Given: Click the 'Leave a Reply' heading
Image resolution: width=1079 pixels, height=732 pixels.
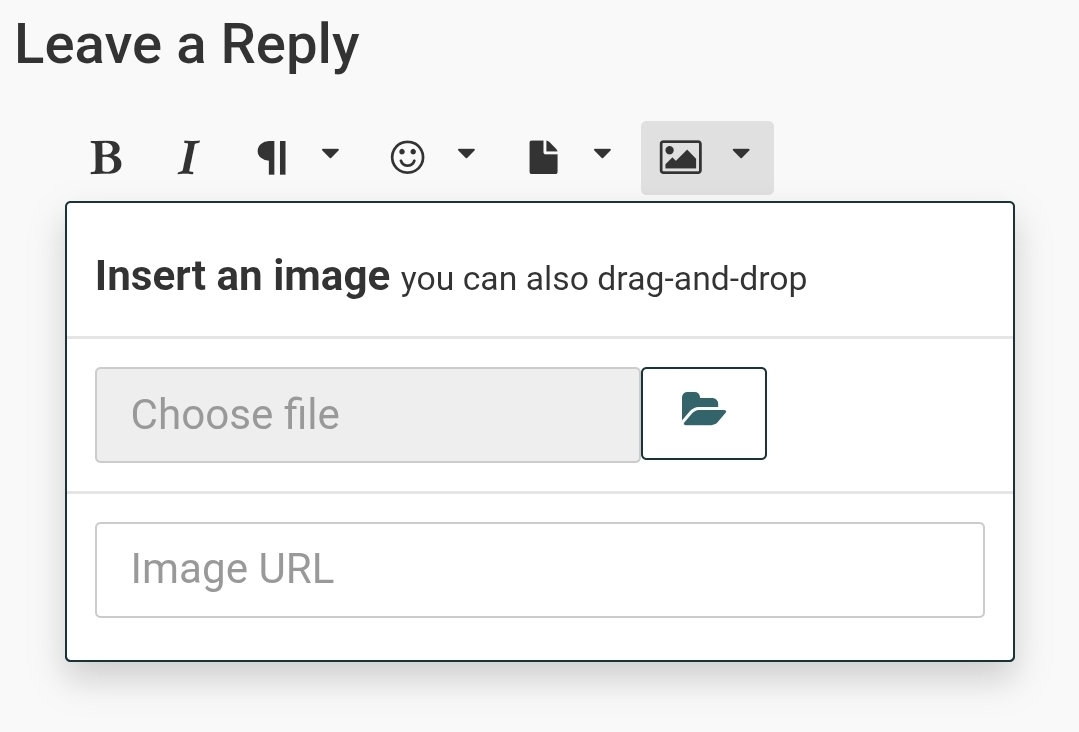Looking at the screenshot, I should coord(187,45).
